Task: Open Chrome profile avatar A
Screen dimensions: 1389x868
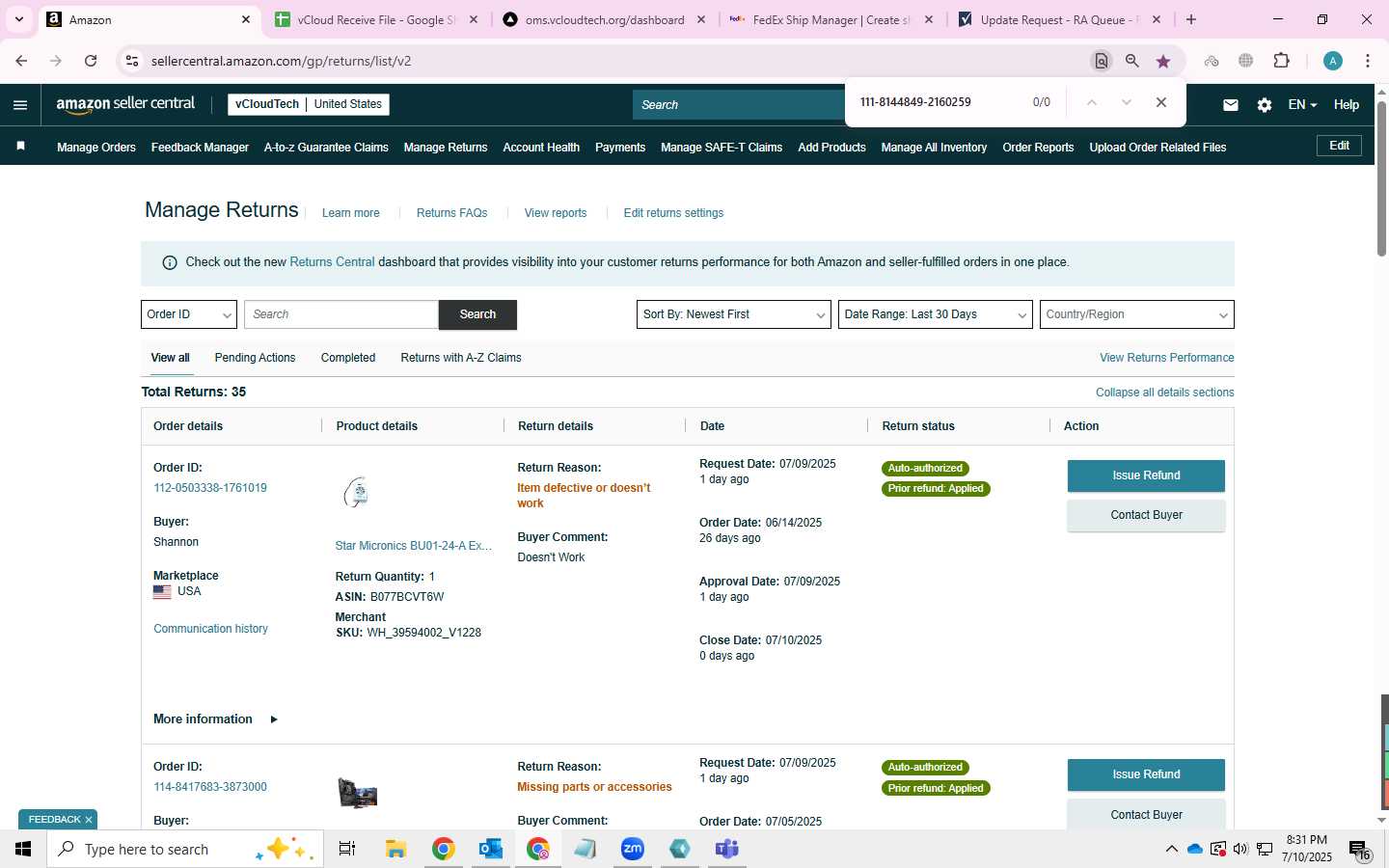Action: pos(1333,61)
